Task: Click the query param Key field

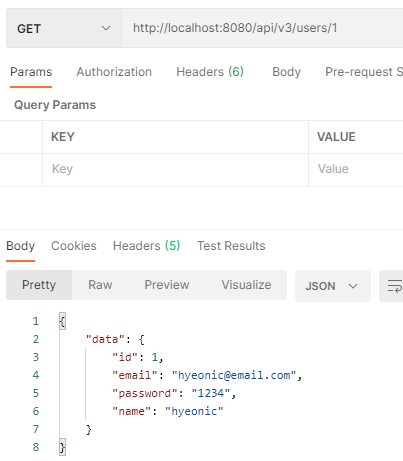Action: tap(175, 169)
